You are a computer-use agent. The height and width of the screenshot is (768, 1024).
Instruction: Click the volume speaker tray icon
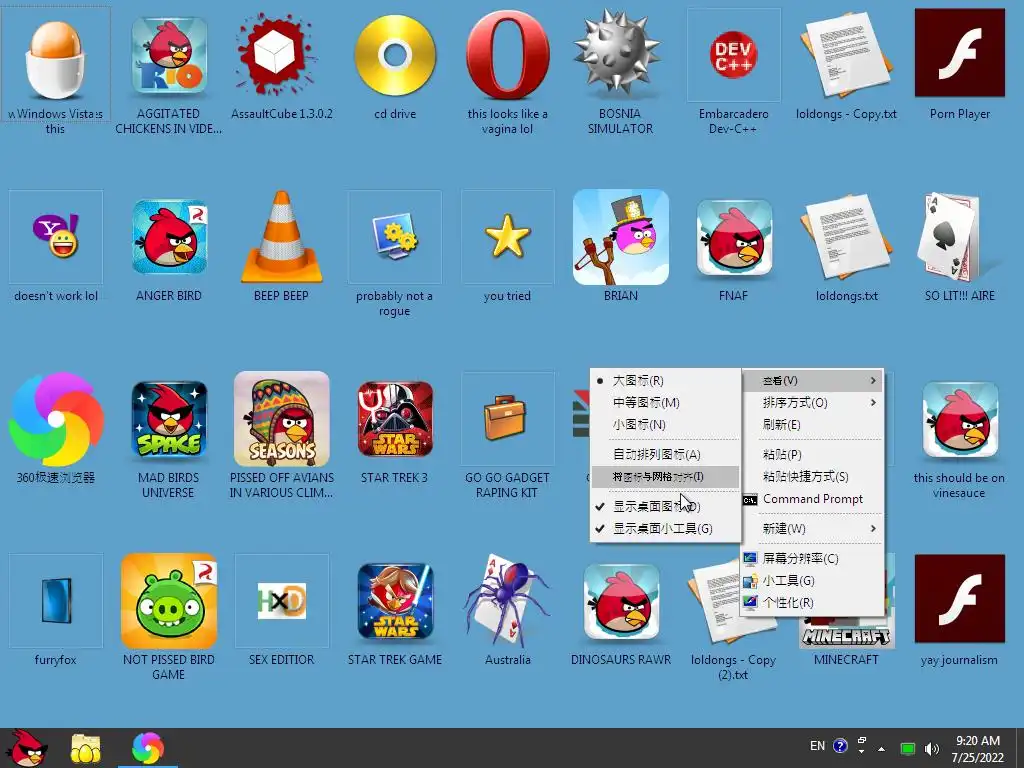(x=932, y=748)
